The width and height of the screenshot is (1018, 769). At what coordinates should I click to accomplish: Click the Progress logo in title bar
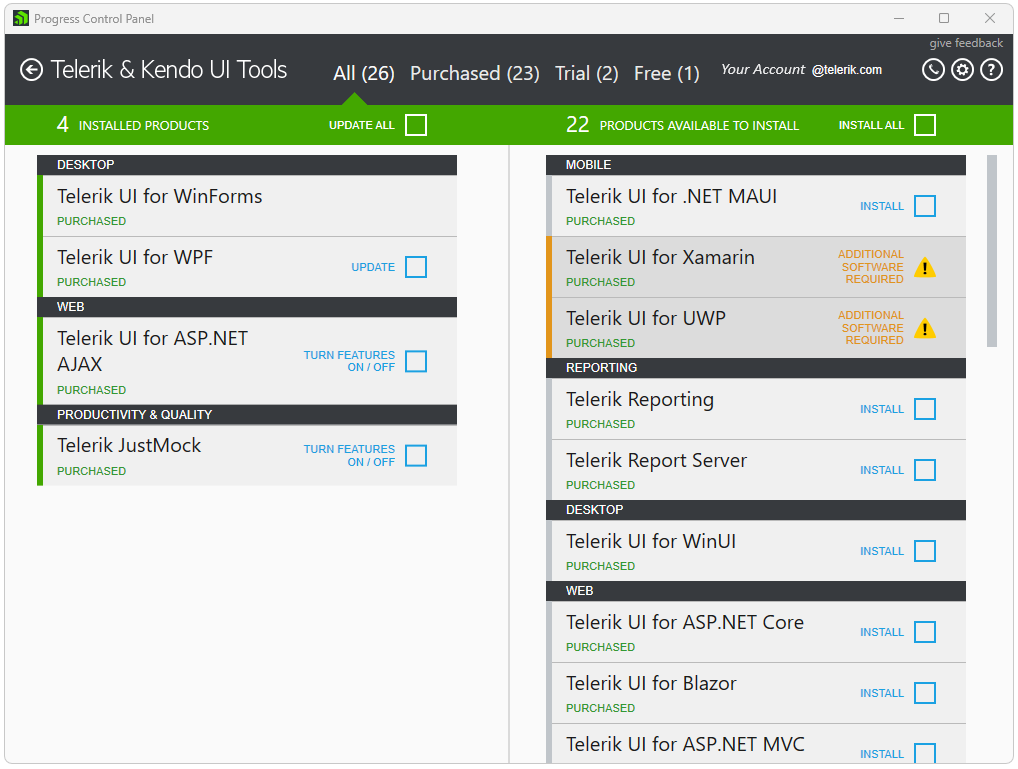coord(21,18)
